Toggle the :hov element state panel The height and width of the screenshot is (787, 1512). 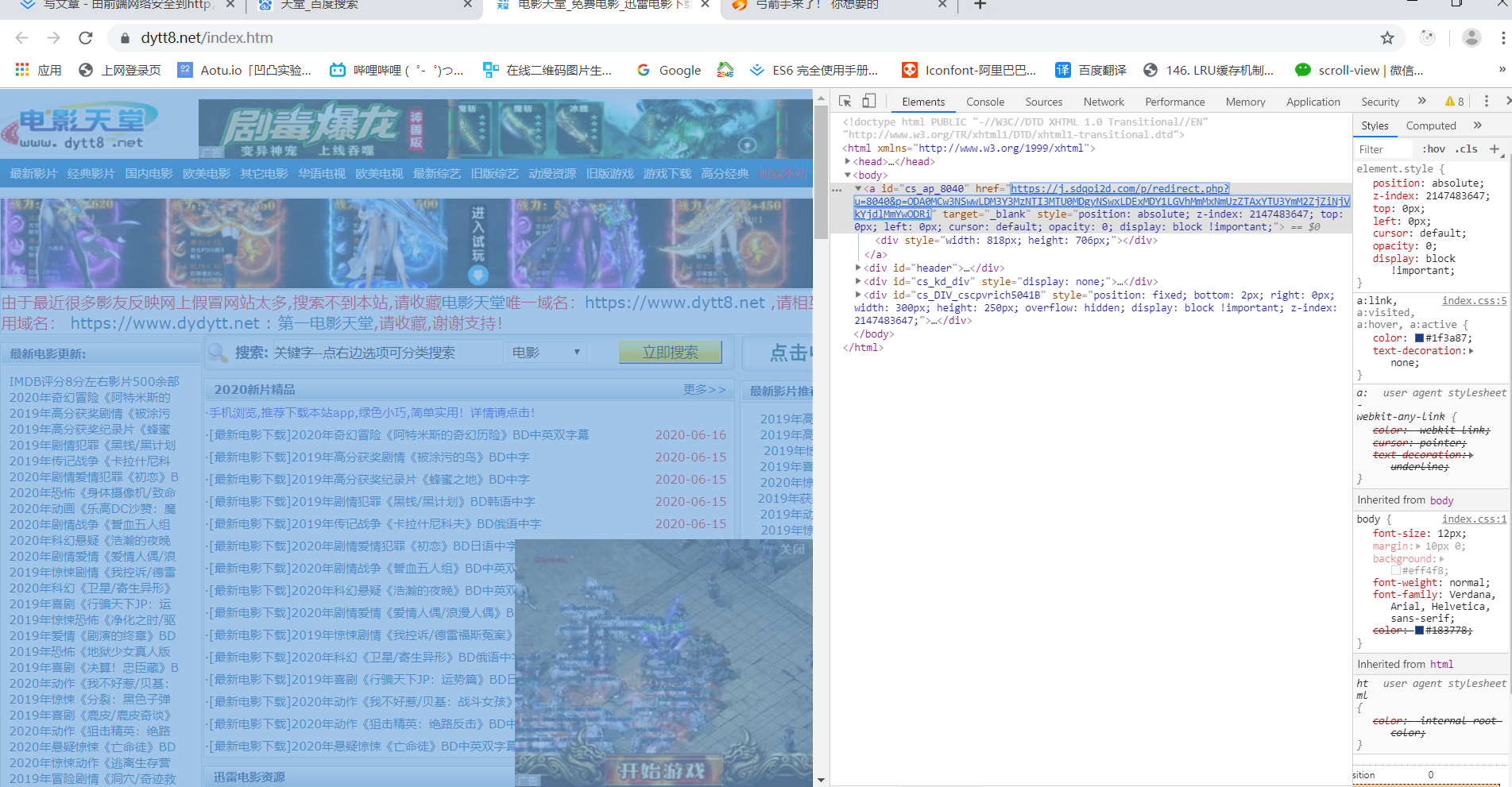[1433, 149]
